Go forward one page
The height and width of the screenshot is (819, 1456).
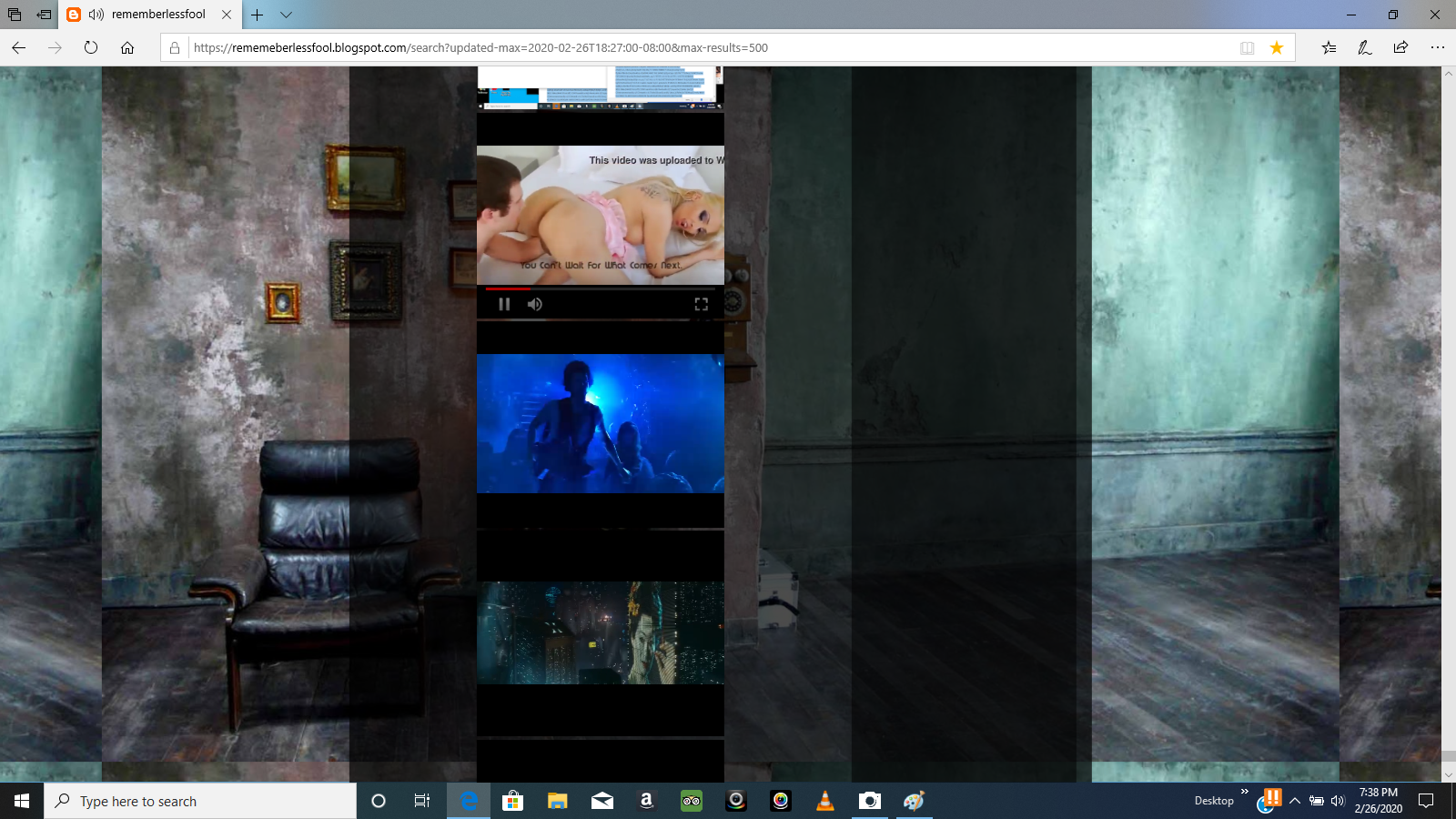pyautogui.click(x=55, y=47)
